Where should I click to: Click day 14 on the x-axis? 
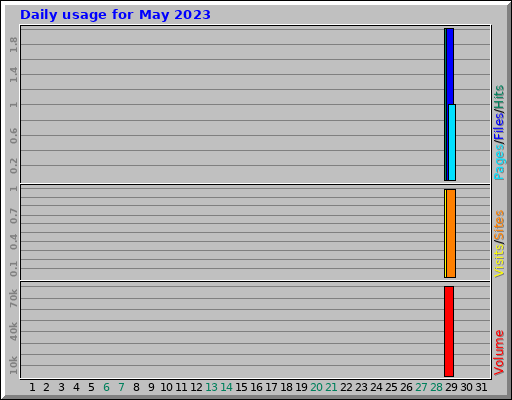226,387
